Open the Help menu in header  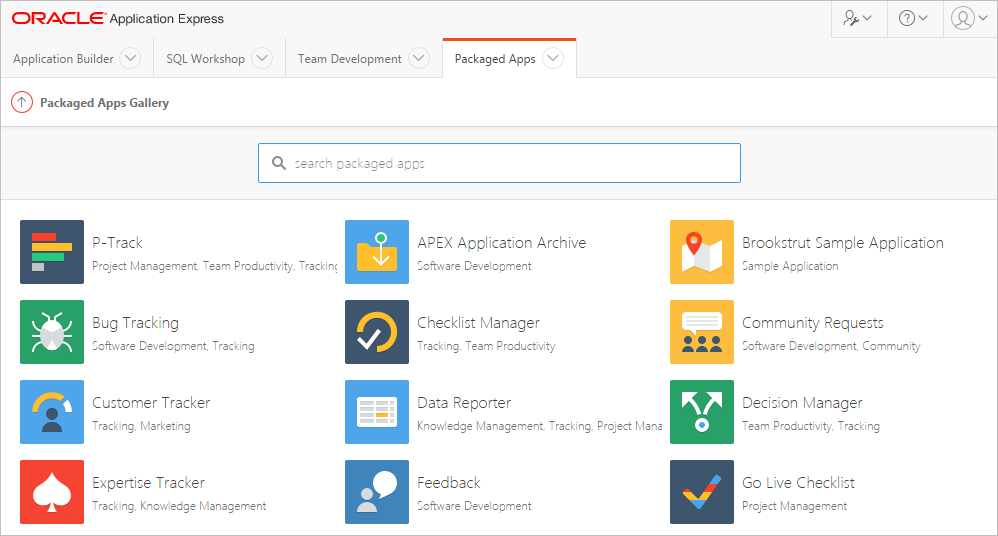tap(913, 19)
